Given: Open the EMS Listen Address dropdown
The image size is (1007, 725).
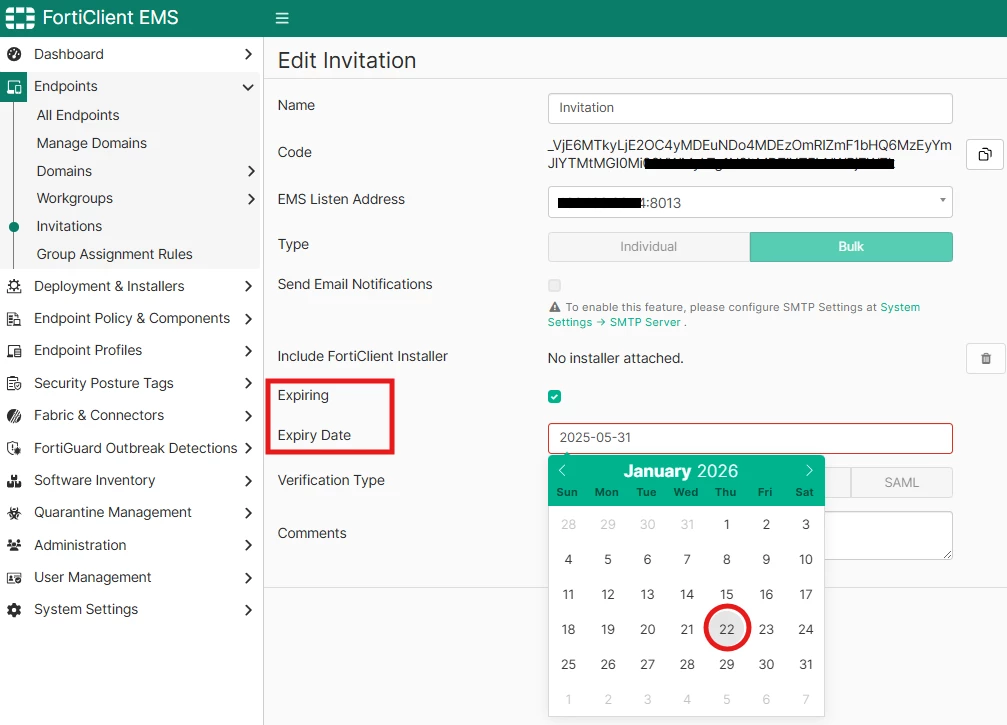Looking at the screenshot, I should [750, 202].
